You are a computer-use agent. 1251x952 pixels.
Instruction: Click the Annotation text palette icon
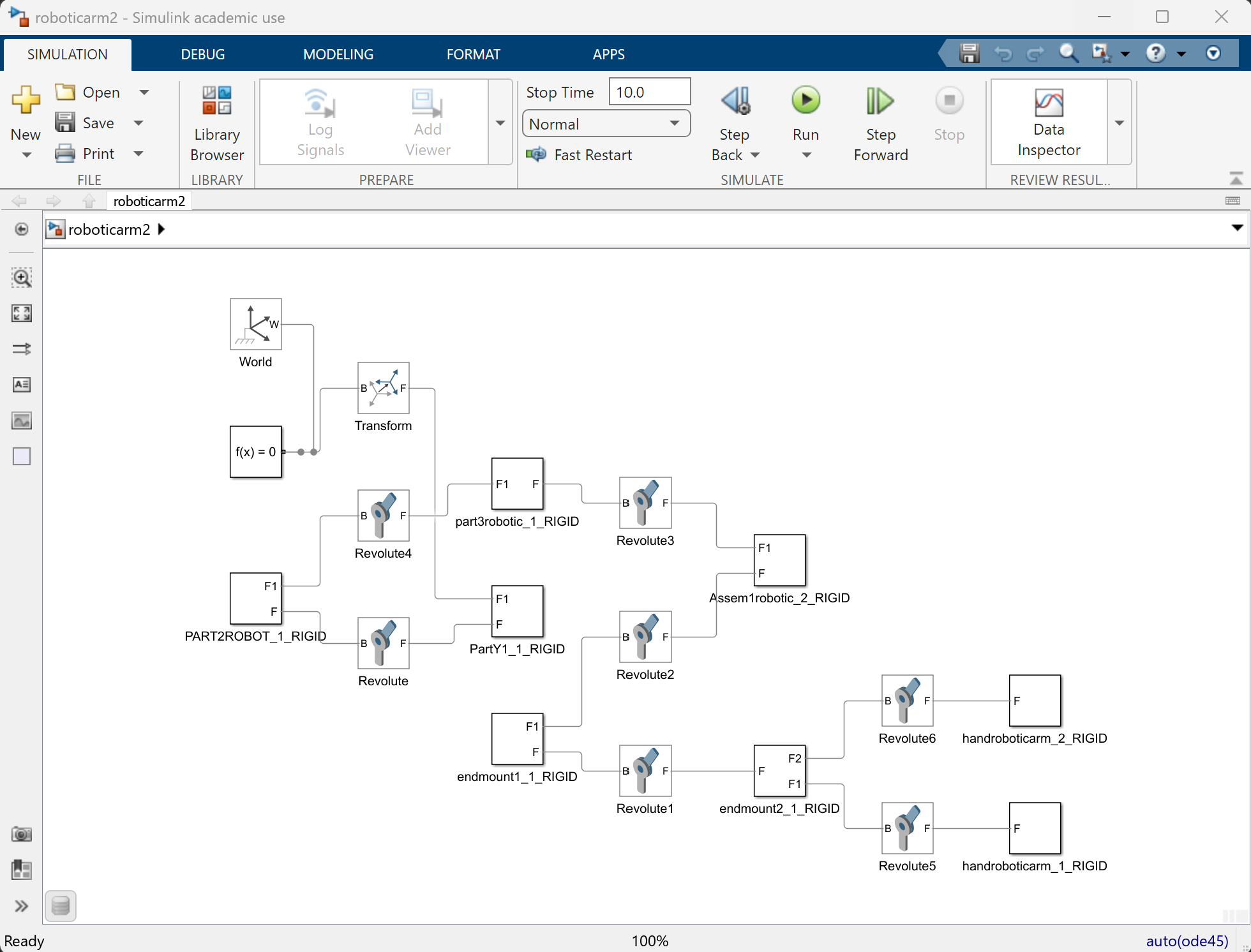click(22, 385)
